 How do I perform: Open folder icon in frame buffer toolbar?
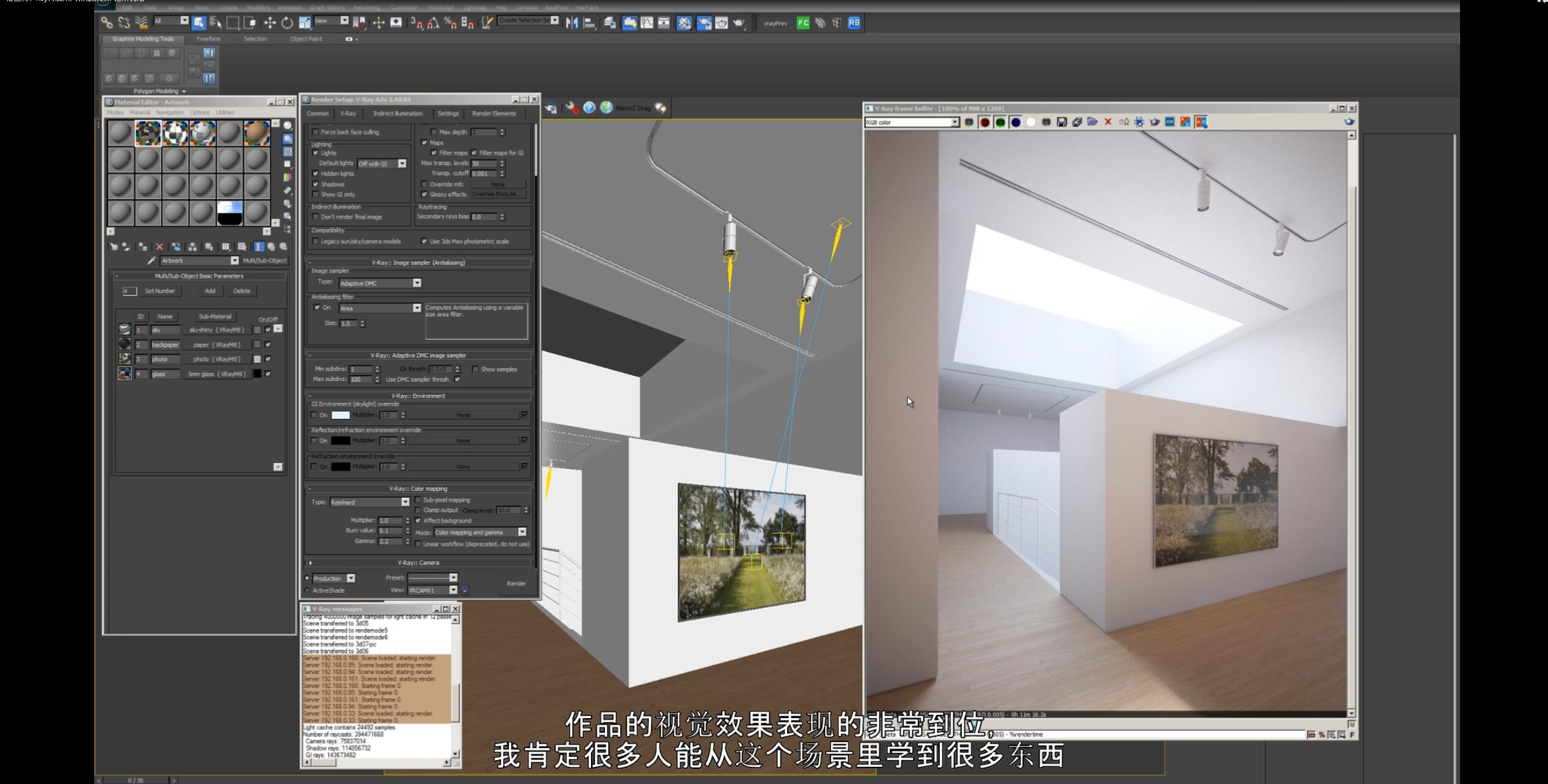1092,122
